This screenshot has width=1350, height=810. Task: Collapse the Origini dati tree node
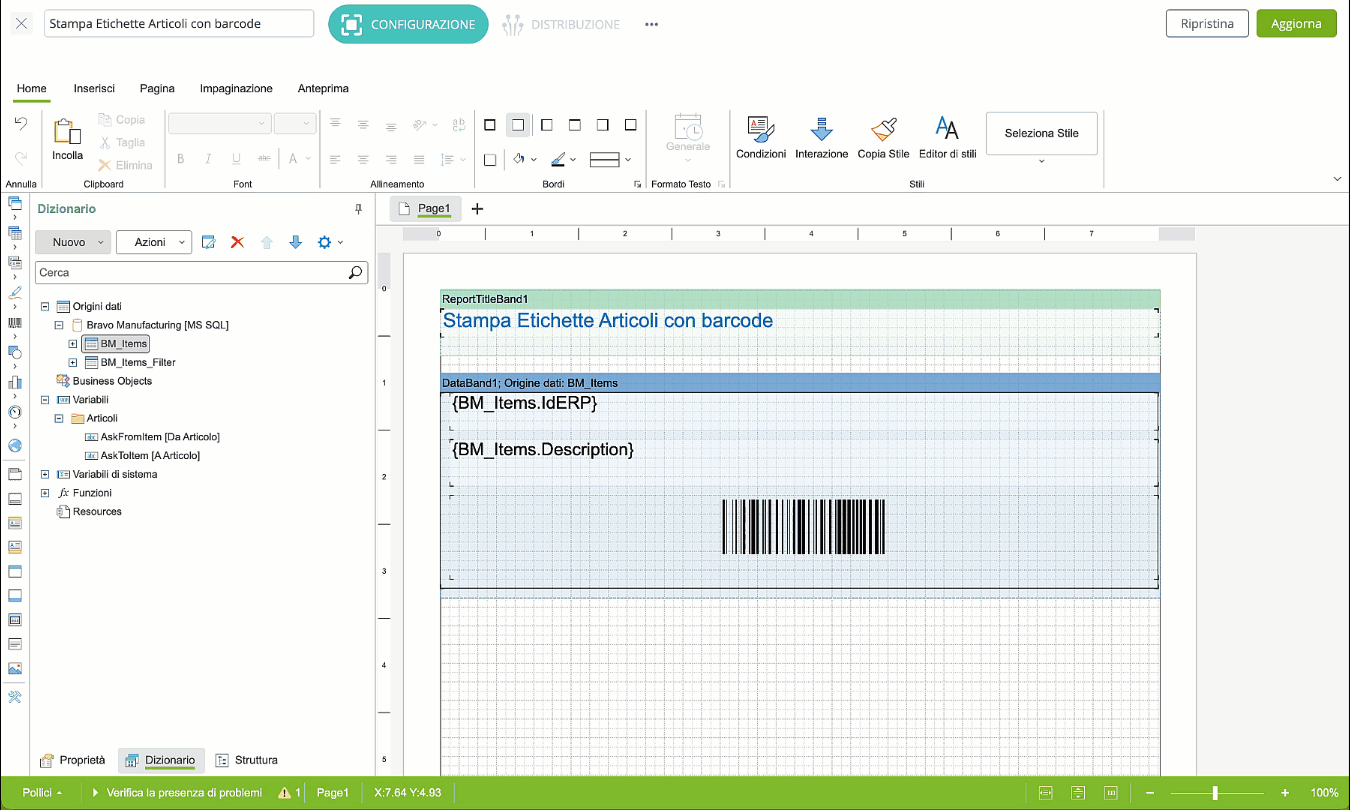click(45, 306)
